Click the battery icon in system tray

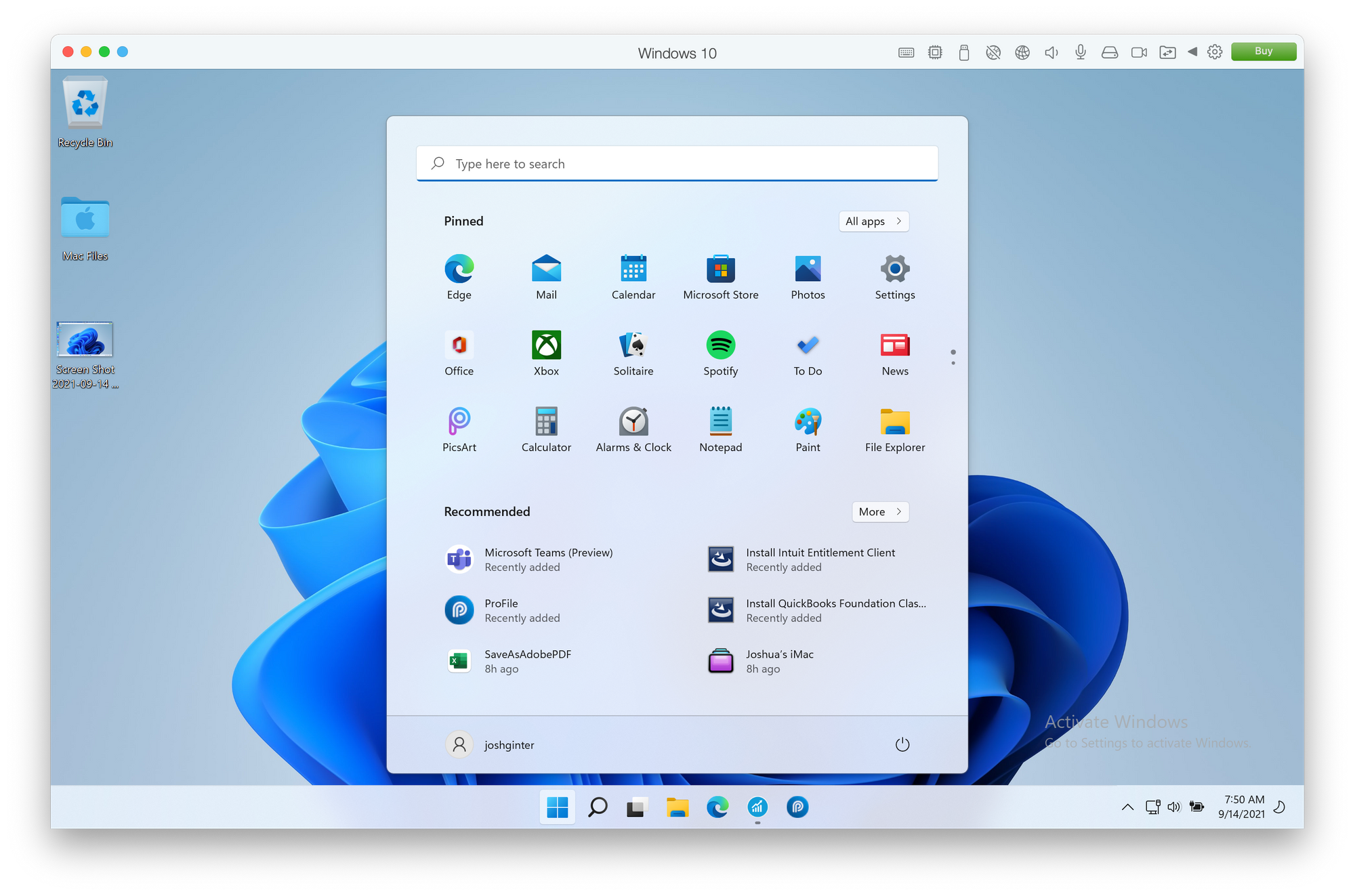click(1196, 807)
